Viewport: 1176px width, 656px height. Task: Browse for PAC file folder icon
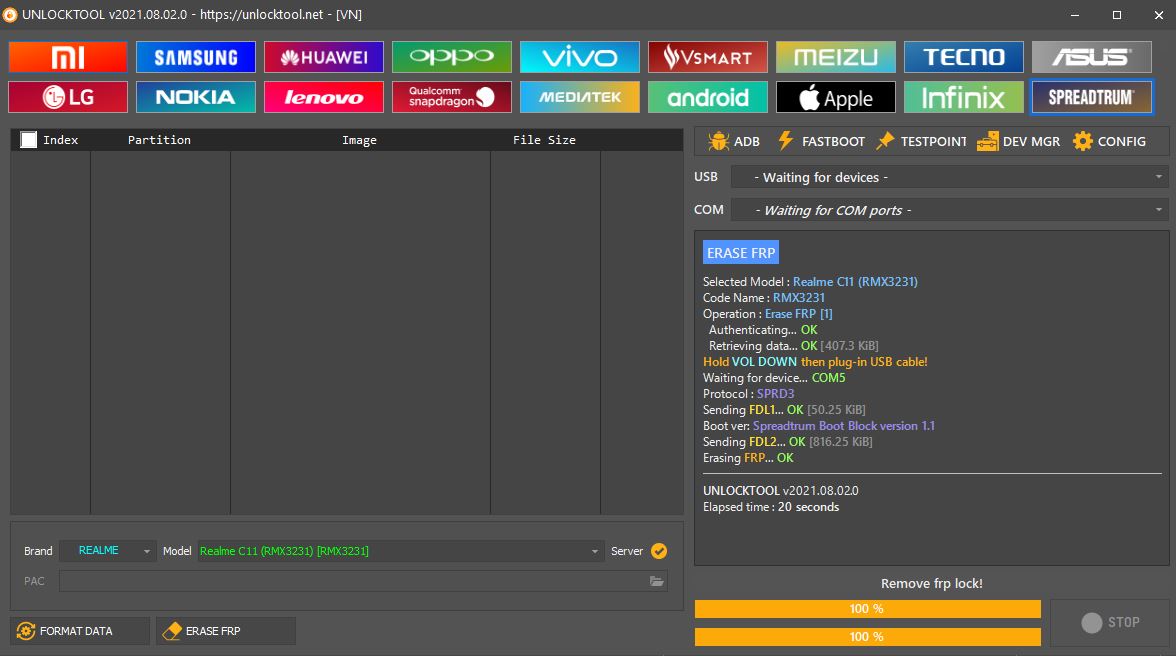point(656,581)
